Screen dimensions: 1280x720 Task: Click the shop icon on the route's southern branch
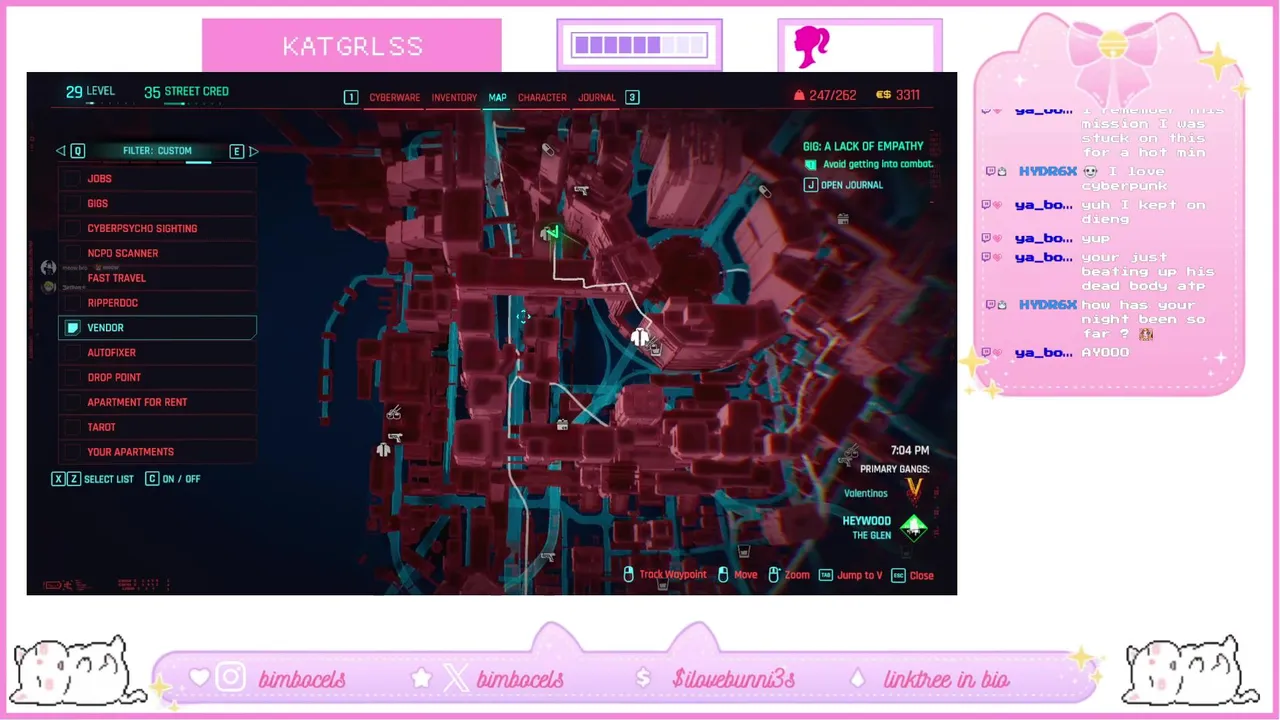coord(563,425)
